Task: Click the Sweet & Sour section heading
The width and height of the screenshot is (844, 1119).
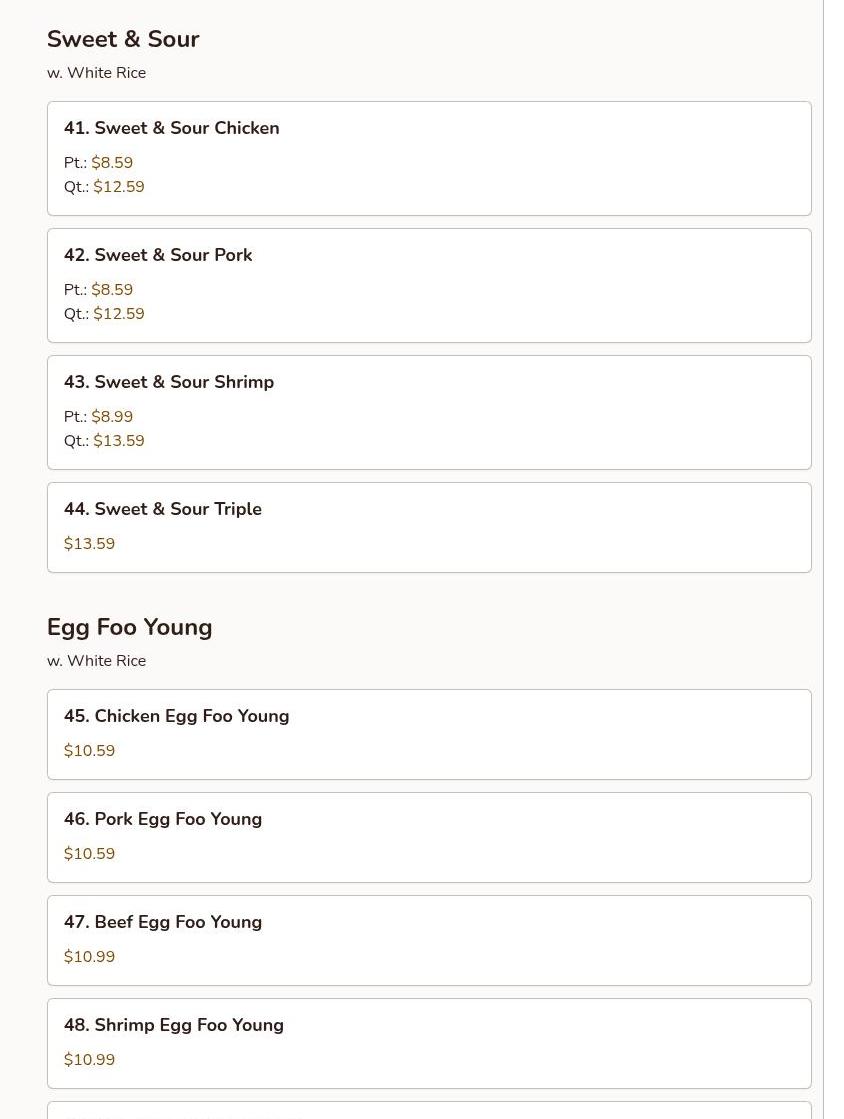Action: [123, 39]
